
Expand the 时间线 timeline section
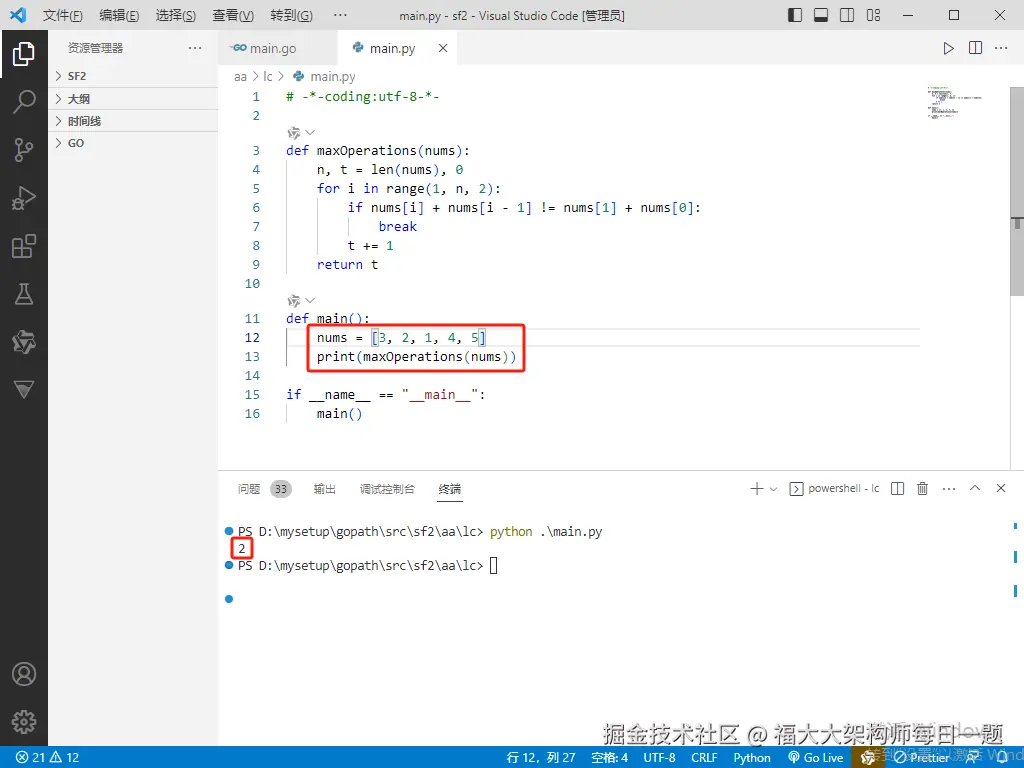(133, 121)
